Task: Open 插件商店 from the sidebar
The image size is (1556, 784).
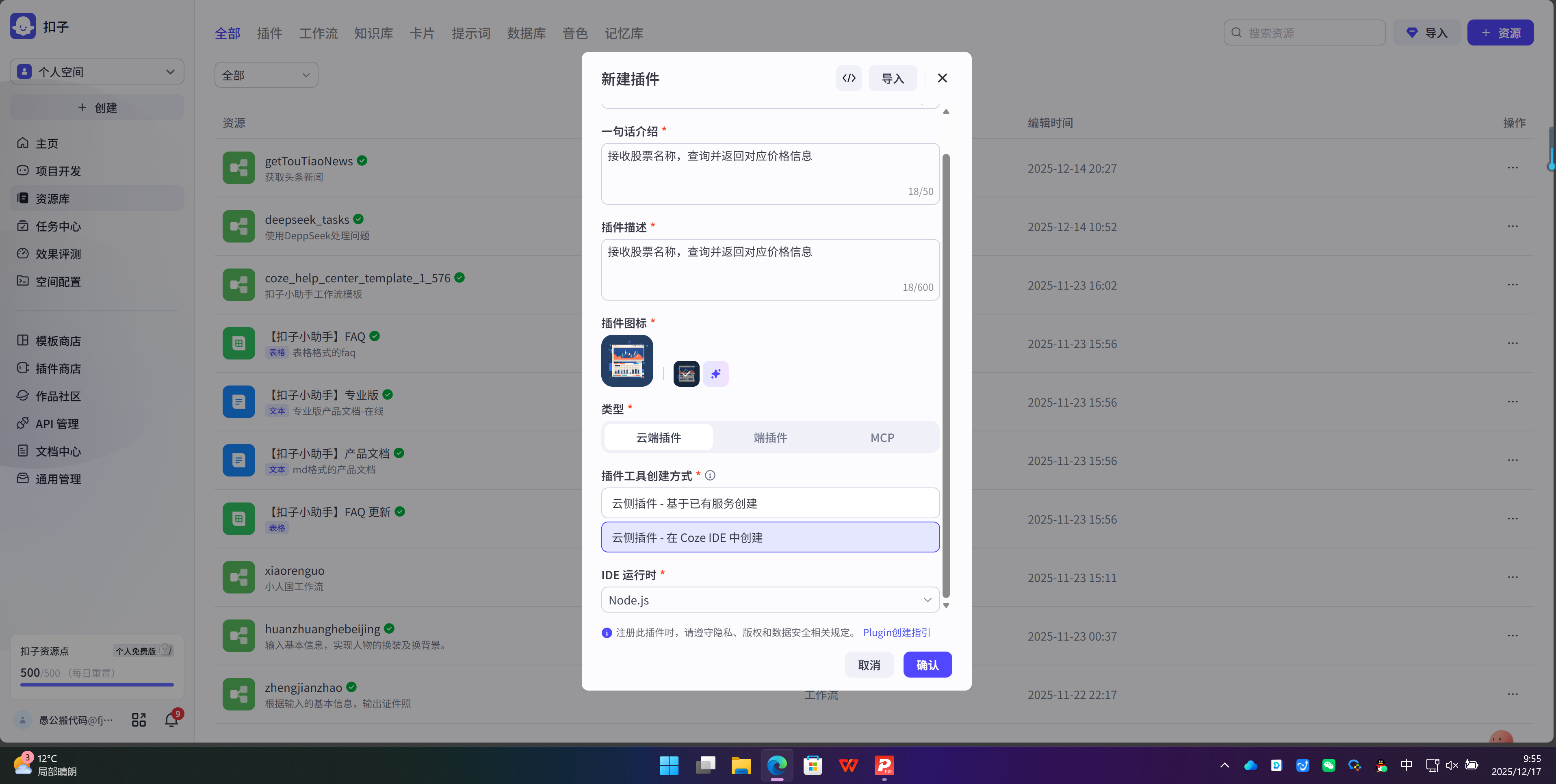Action: [58, 368]
